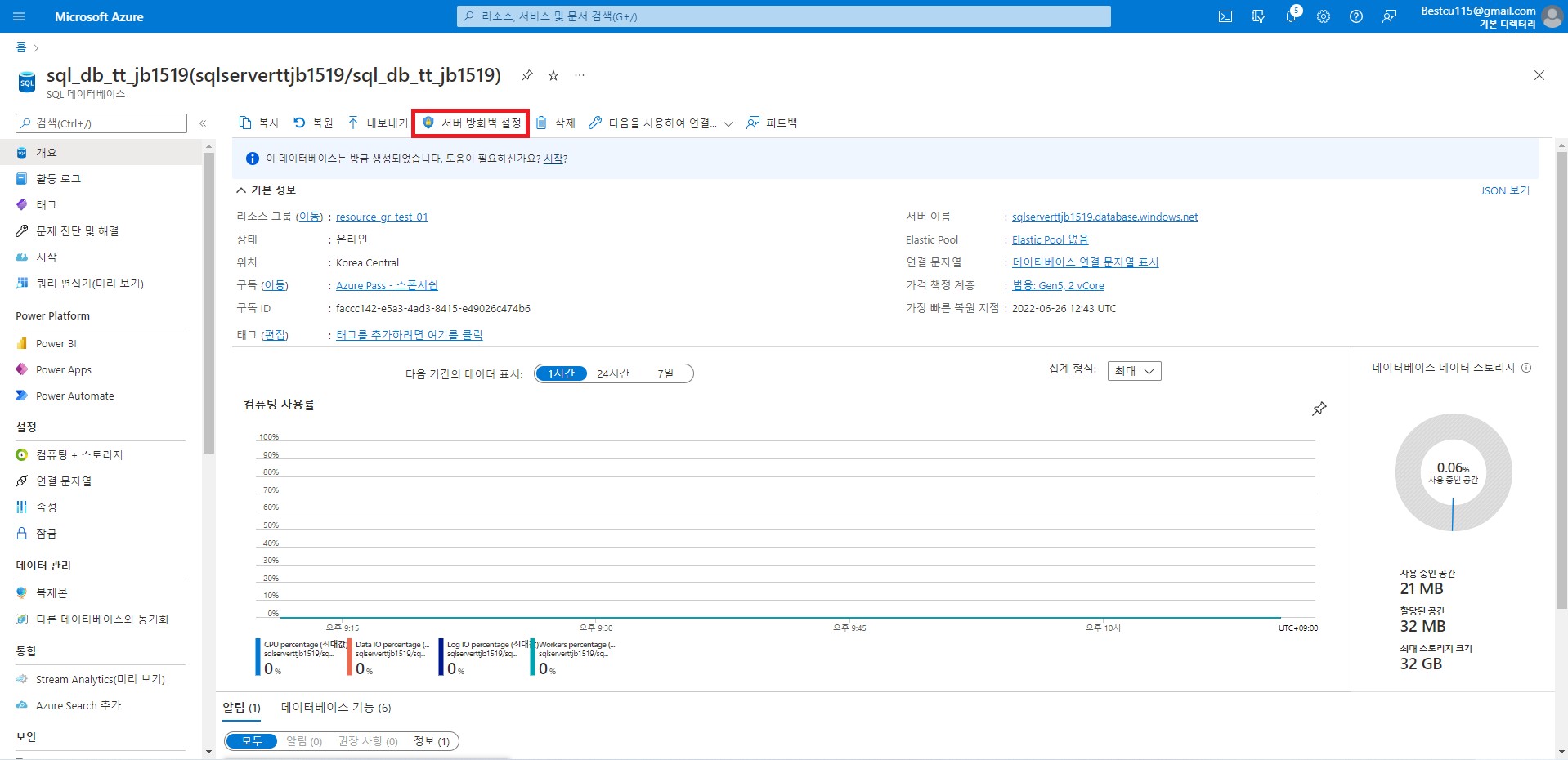1568x760 pixels.
Task: Open Activity log (활동 로그) menu item
Action: point(101,179)
